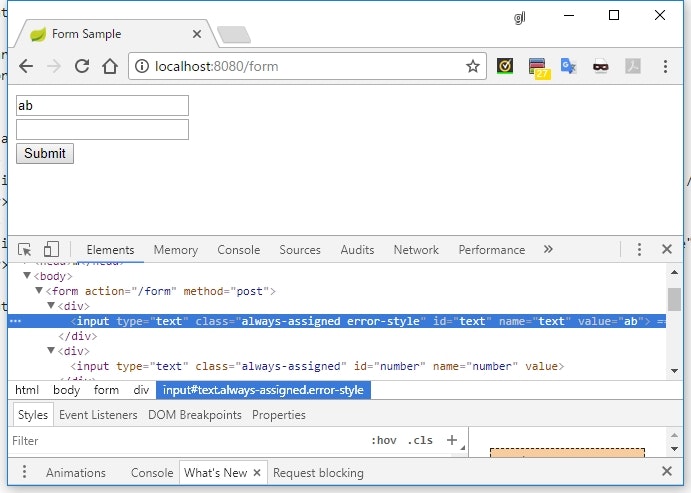Open the Sources panel
This screenshot has height=493, width=691.
[300, 250]
